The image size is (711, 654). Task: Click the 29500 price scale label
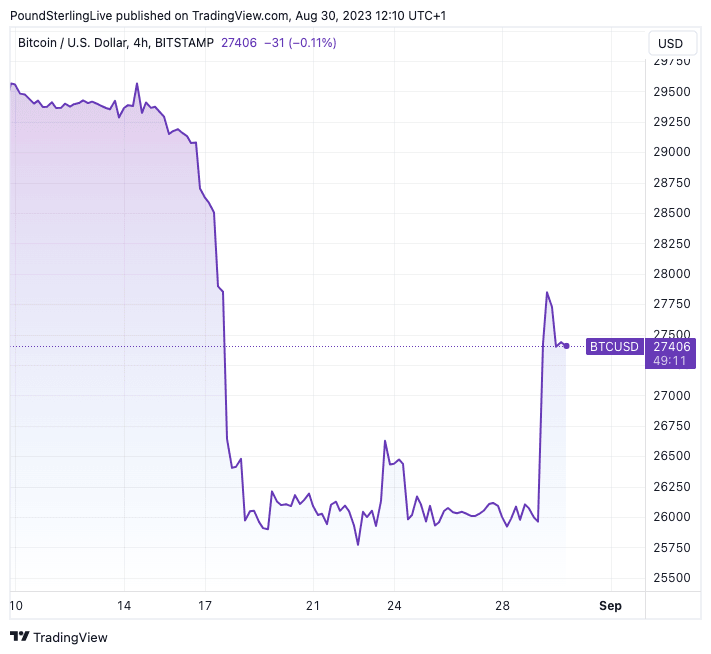[671, 92]
